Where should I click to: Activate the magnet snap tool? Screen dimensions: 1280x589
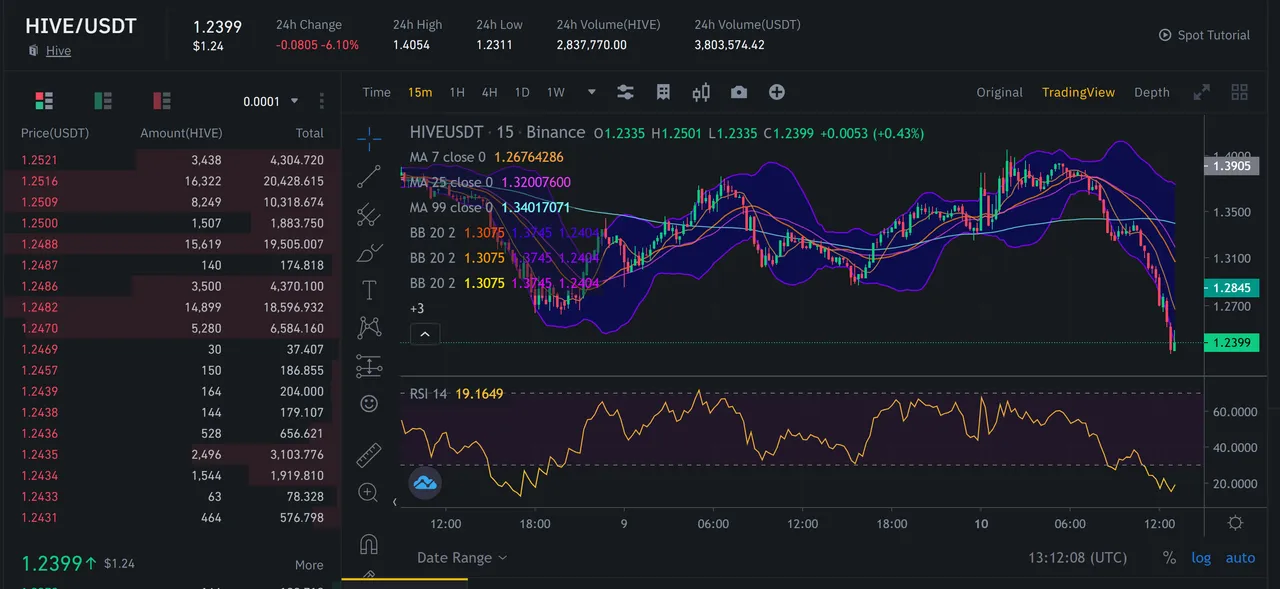pyautogui.click(x=369, y=544)
